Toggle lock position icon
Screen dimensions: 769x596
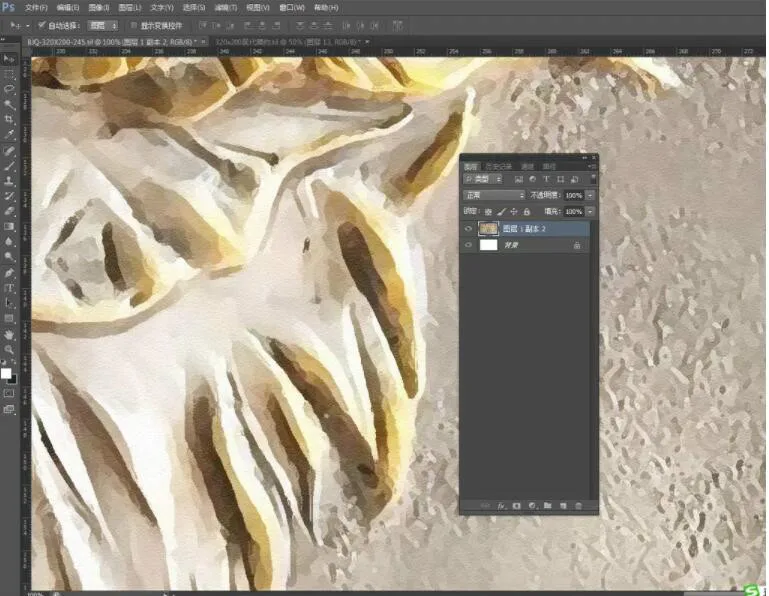click(514, 212)
